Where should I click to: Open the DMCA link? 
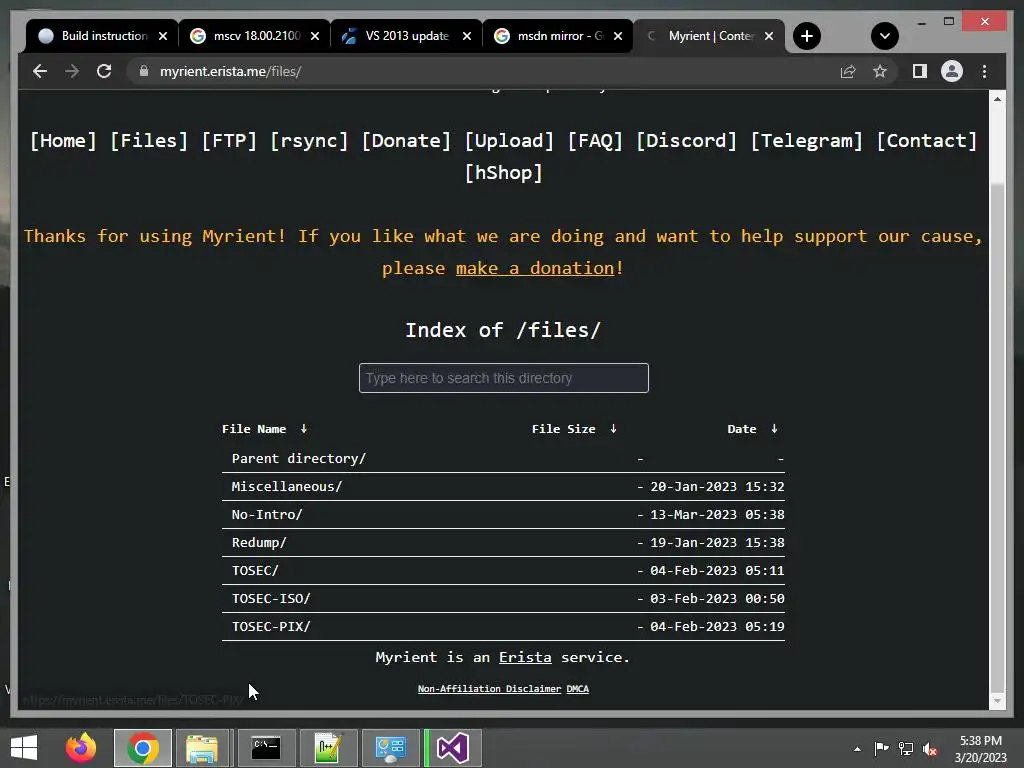(577, 689)
